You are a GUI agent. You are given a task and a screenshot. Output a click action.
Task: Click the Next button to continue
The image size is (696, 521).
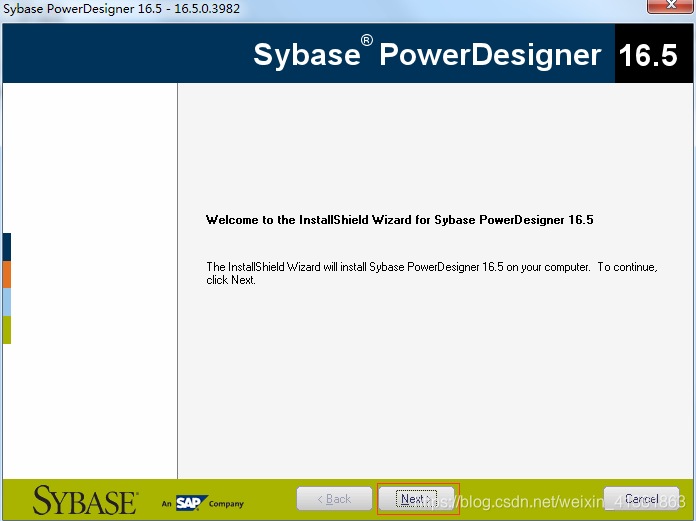pyautogui.click(x=416, y=499)
